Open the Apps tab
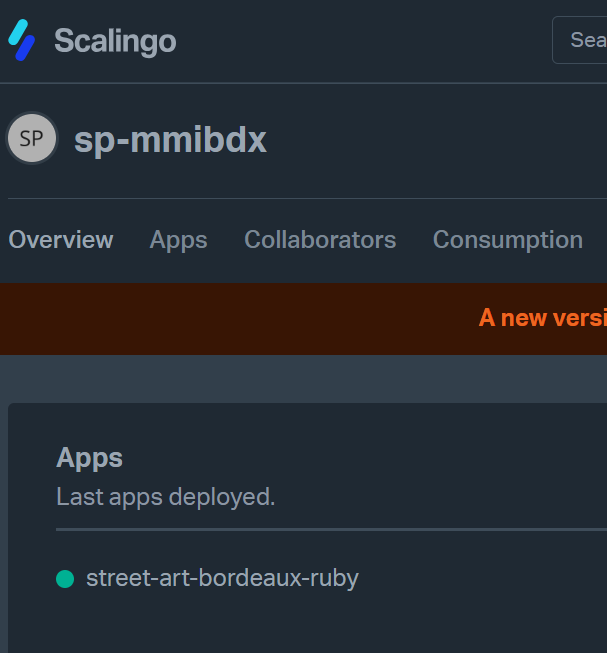This screenshot has height=653, width=607. click(178, 240)
